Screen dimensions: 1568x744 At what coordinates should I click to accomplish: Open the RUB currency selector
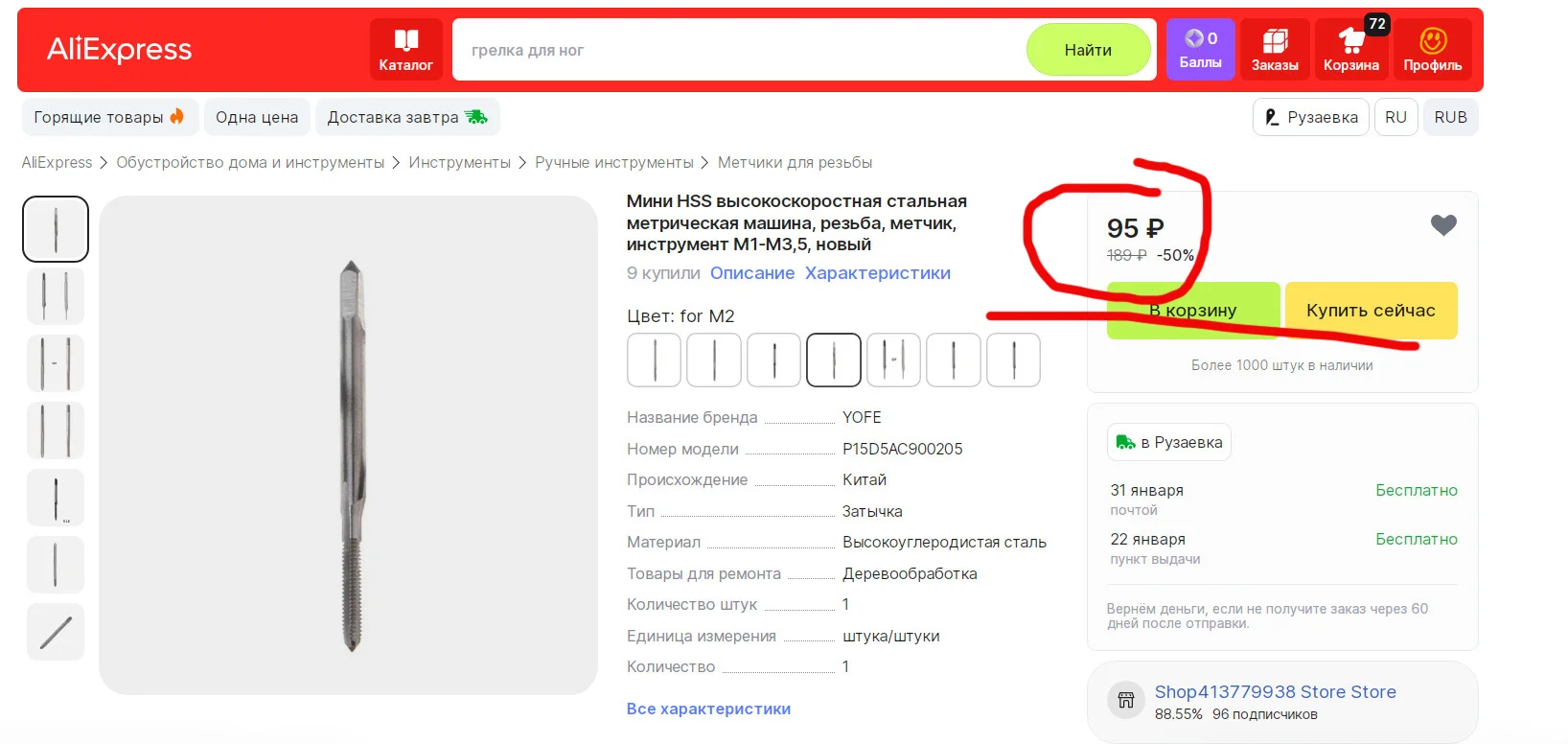tap(1450, 117)
